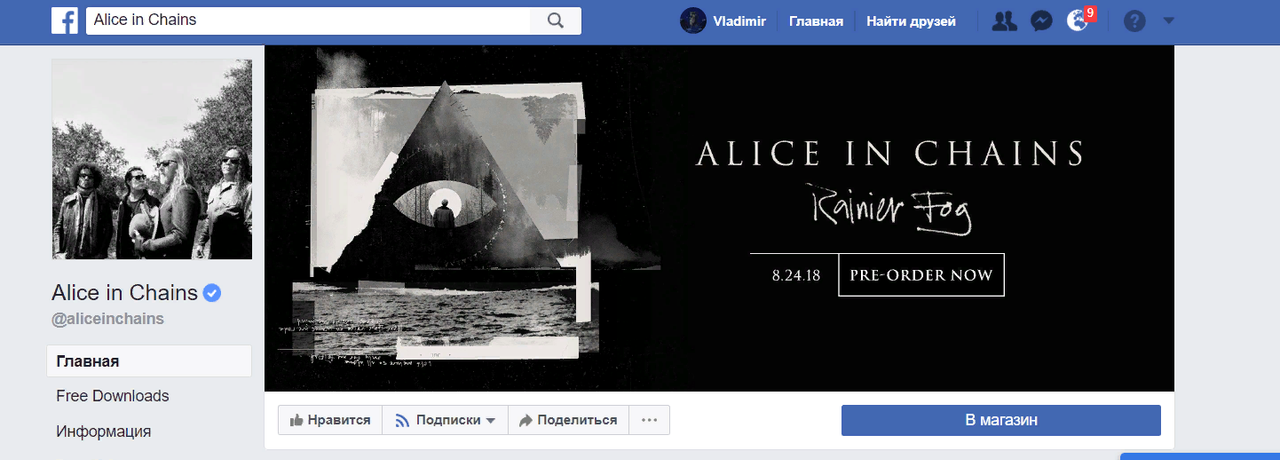Image resolution: width=1280 pixels, height=460 pixels.
Task: Go to Главная in top bar
Action: click(816, 21)
